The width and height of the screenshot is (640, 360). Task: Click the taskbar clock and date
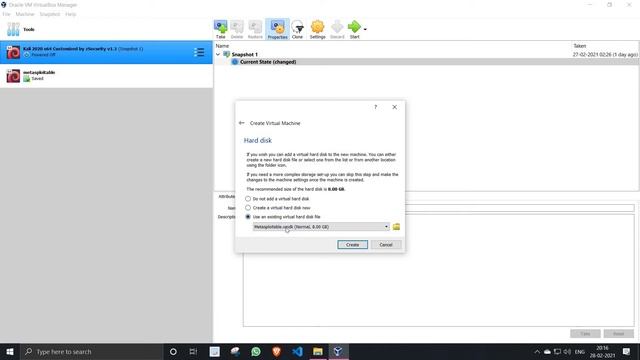(x=602, y=351)
